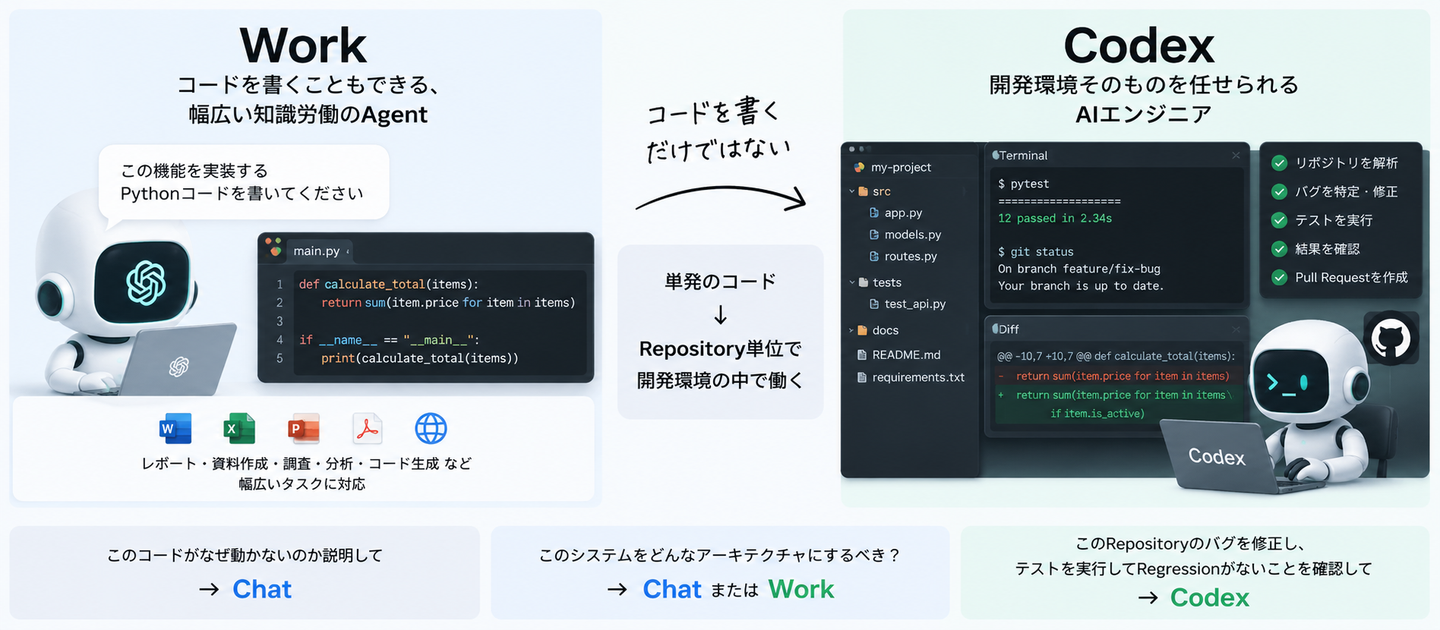Click the PDF document icon
The height and width of the screenshot is (630, 1440).
point(367,429)
